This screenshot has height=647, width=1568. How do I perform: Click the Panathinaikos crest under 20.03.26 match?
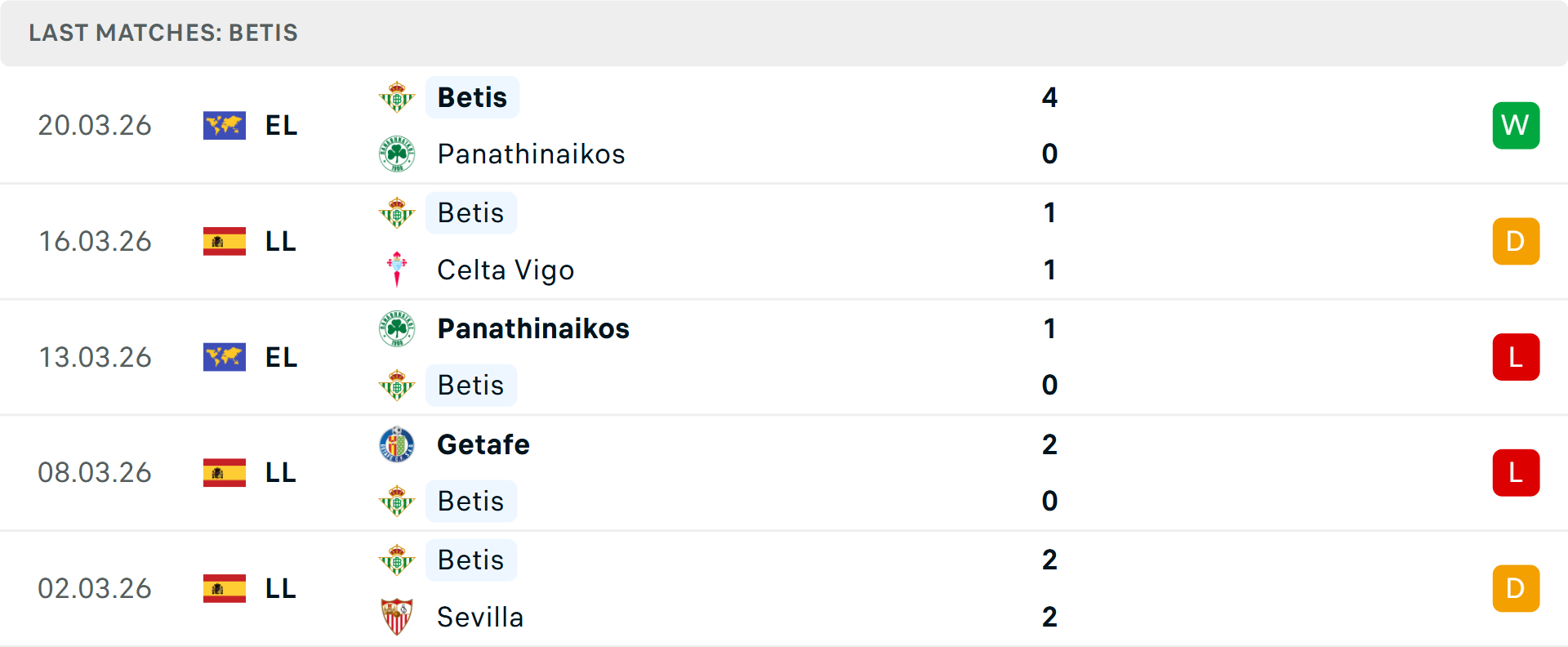point(397,154)
